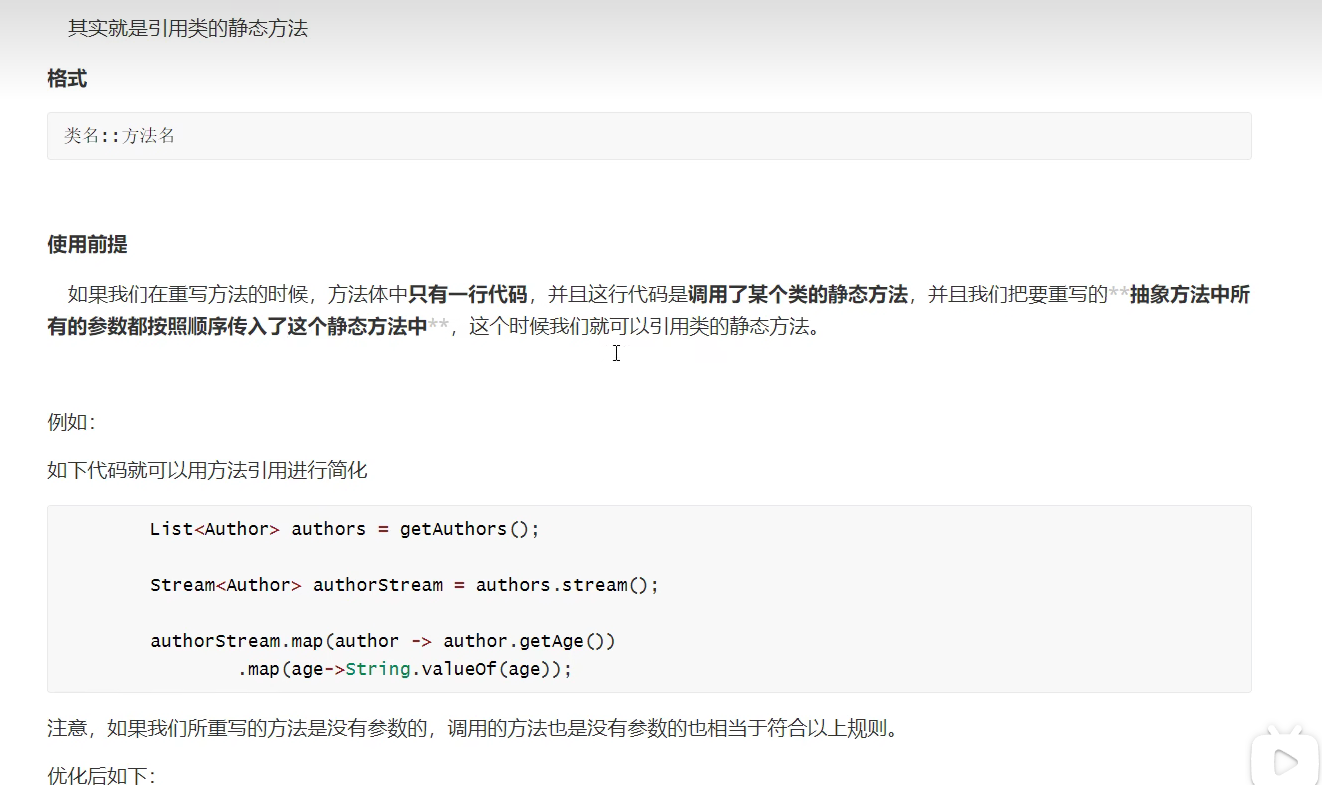Click the bold phrase 调用了某个类的静态方法

click(798, 294)
